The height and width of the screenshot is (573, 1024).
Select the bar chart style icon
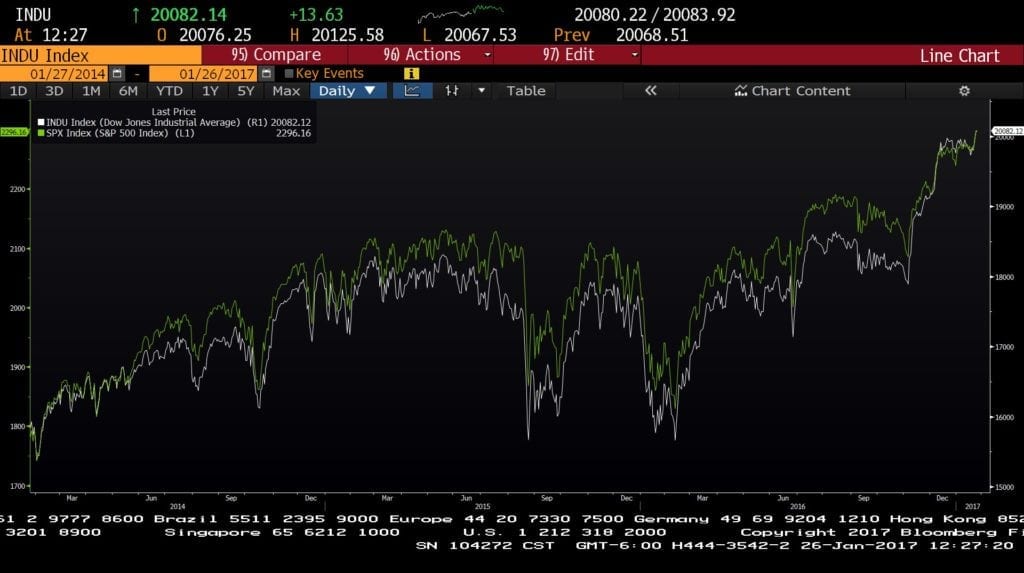451,91
